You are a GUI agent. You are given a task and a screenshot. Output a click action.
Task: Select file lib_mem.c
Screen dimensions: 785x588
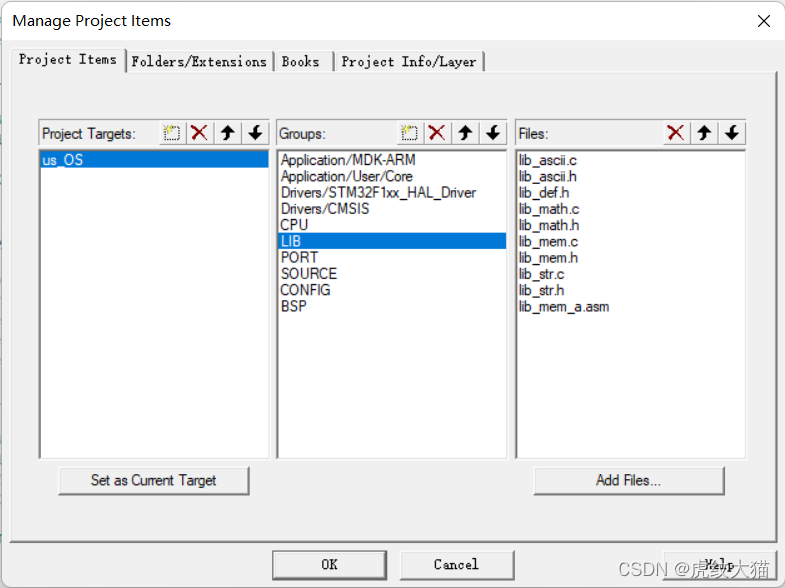[630, 241]
